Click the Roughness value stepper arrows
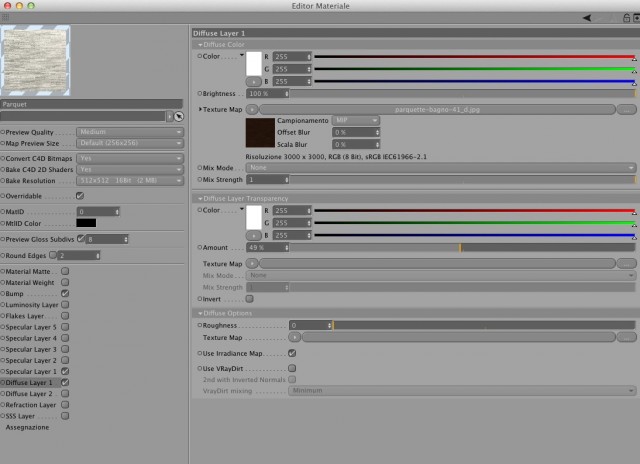Screen dimensions: 640x464 coord(329,325)
